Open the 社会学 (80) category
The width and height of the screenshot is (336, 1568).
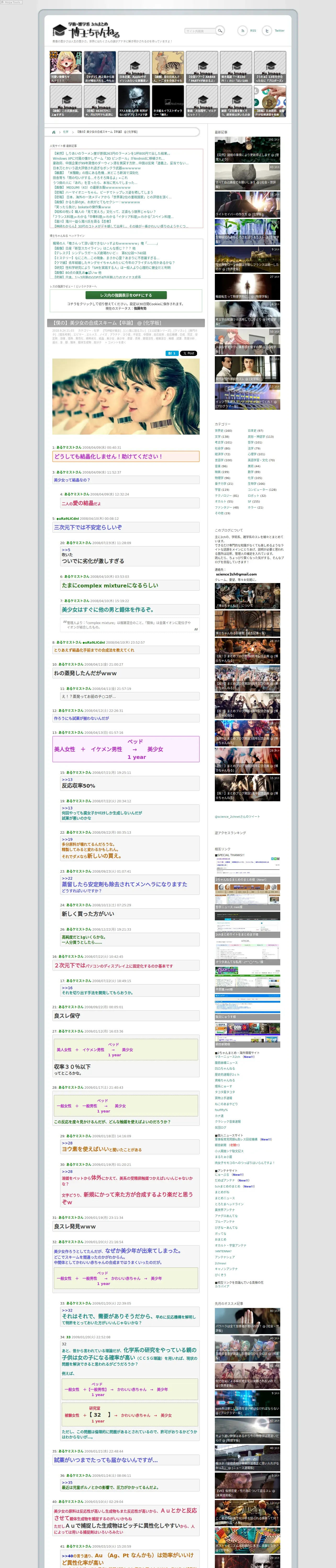[223, 449]
